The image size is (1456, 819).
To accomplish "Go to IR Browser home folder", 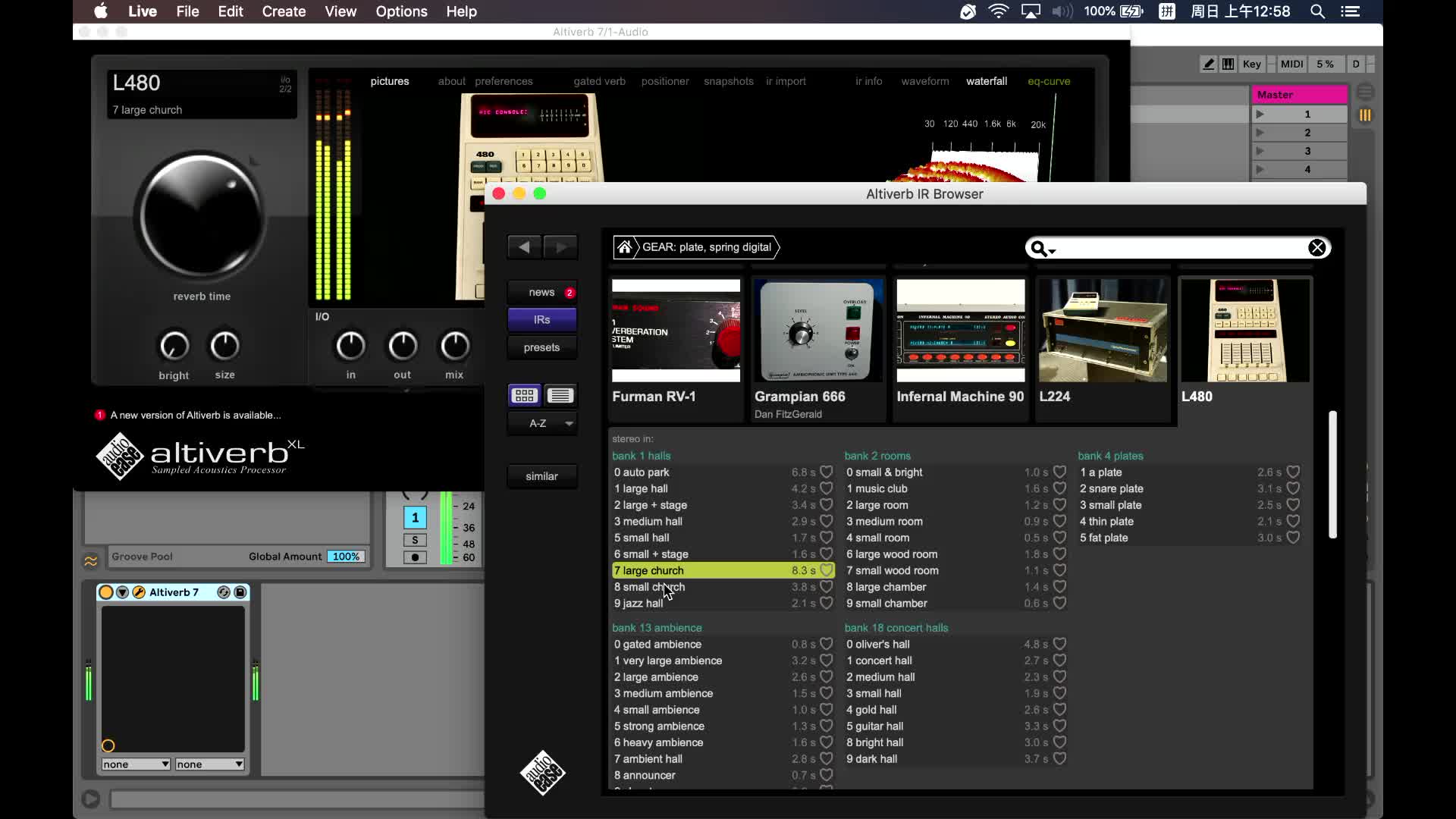I will pos(624,247).
